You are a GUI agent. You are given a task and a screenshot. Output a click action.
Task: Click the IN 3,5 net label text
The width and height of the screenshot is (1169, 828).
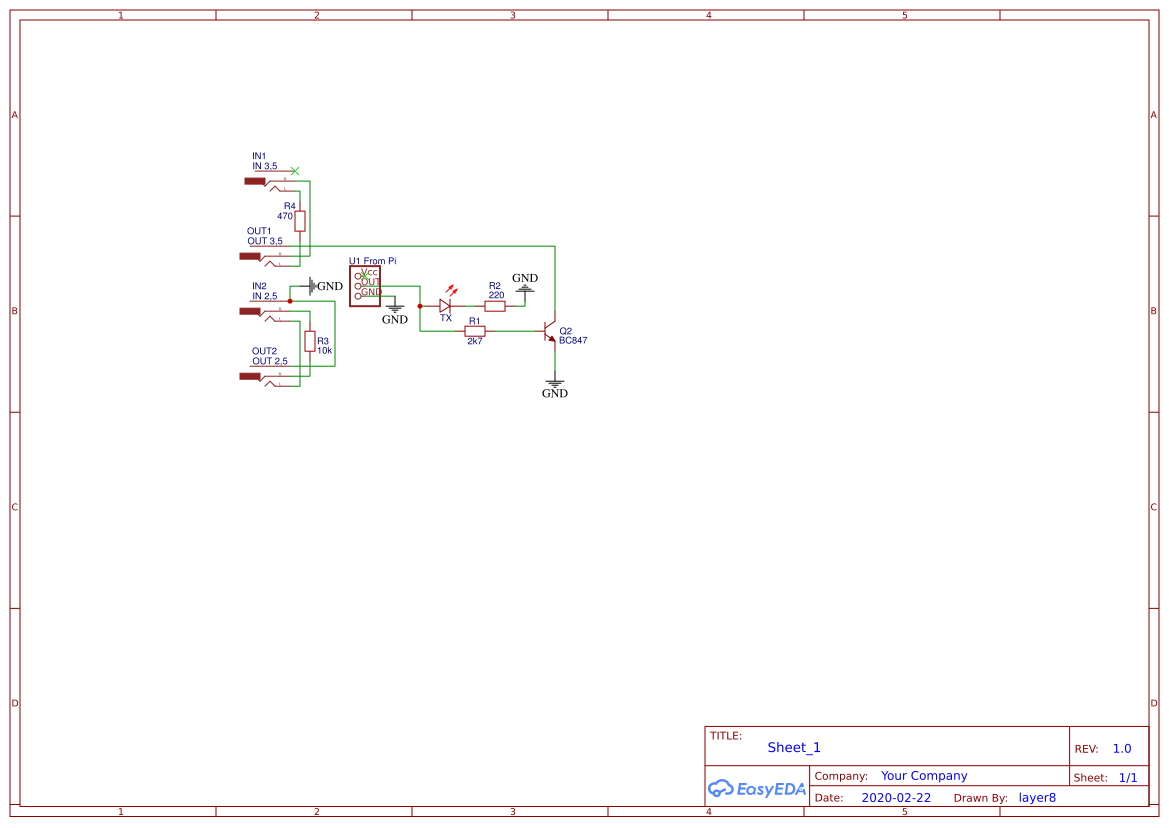(x=263, y=166)
